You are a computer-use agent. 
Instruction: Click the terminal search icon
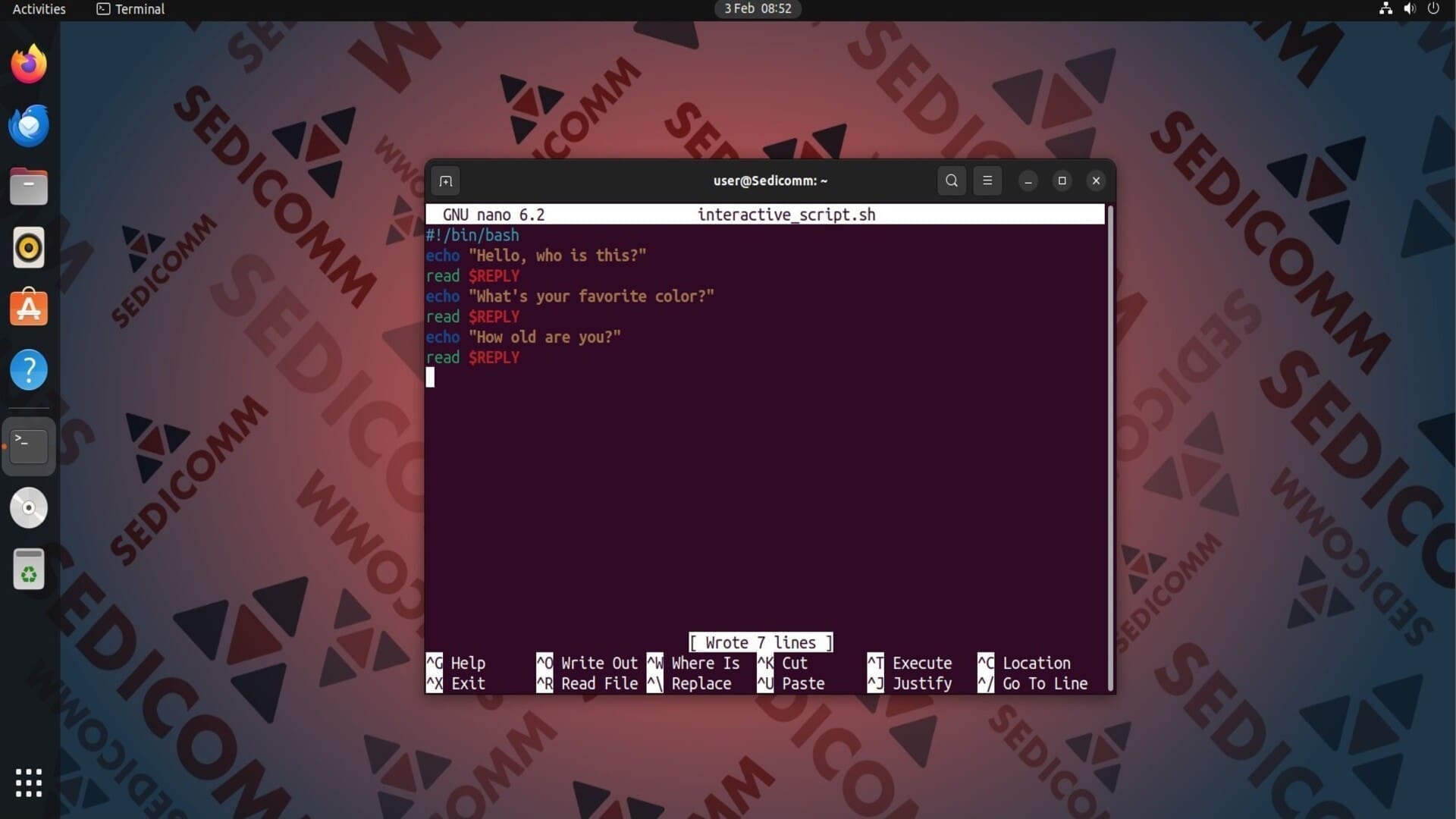952,180
